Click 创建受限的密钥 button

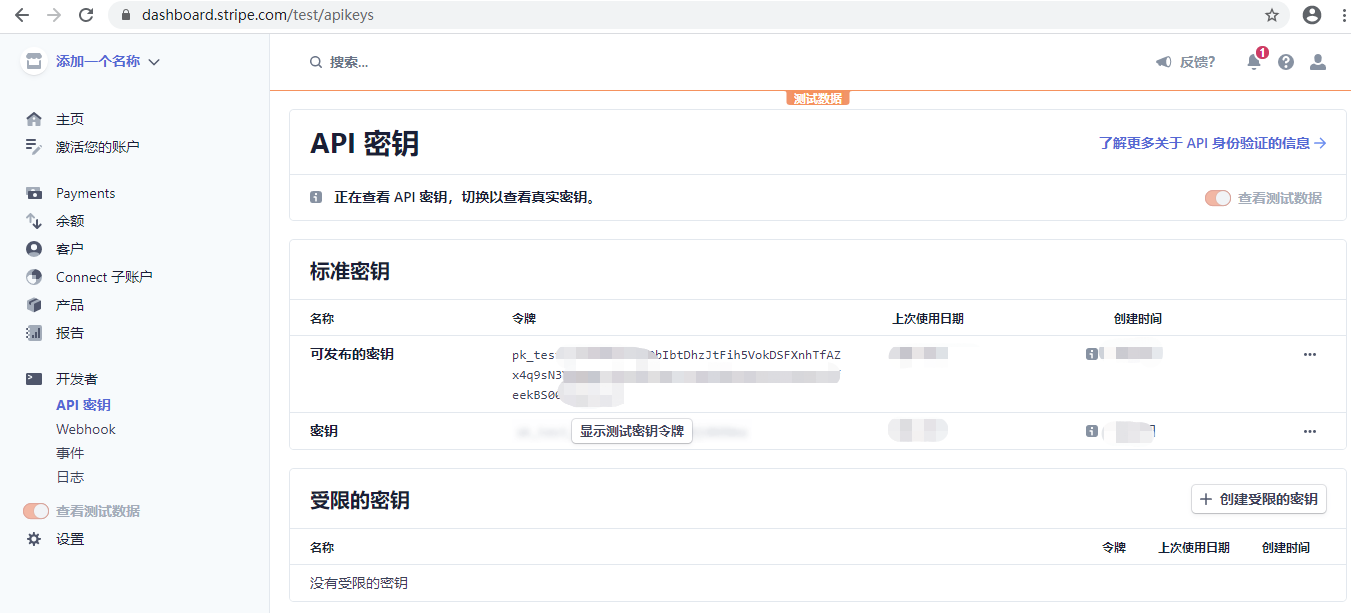[x=1259, y=499]
